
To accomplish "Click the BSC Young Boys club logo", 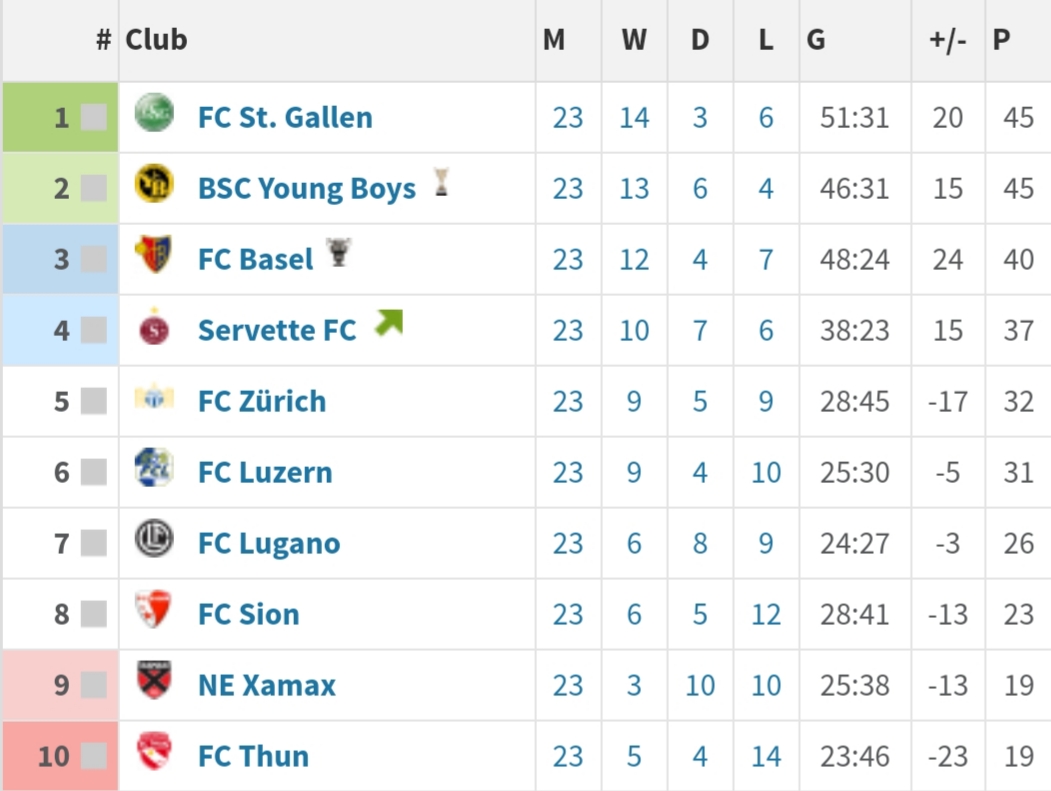I will (154, 184).
